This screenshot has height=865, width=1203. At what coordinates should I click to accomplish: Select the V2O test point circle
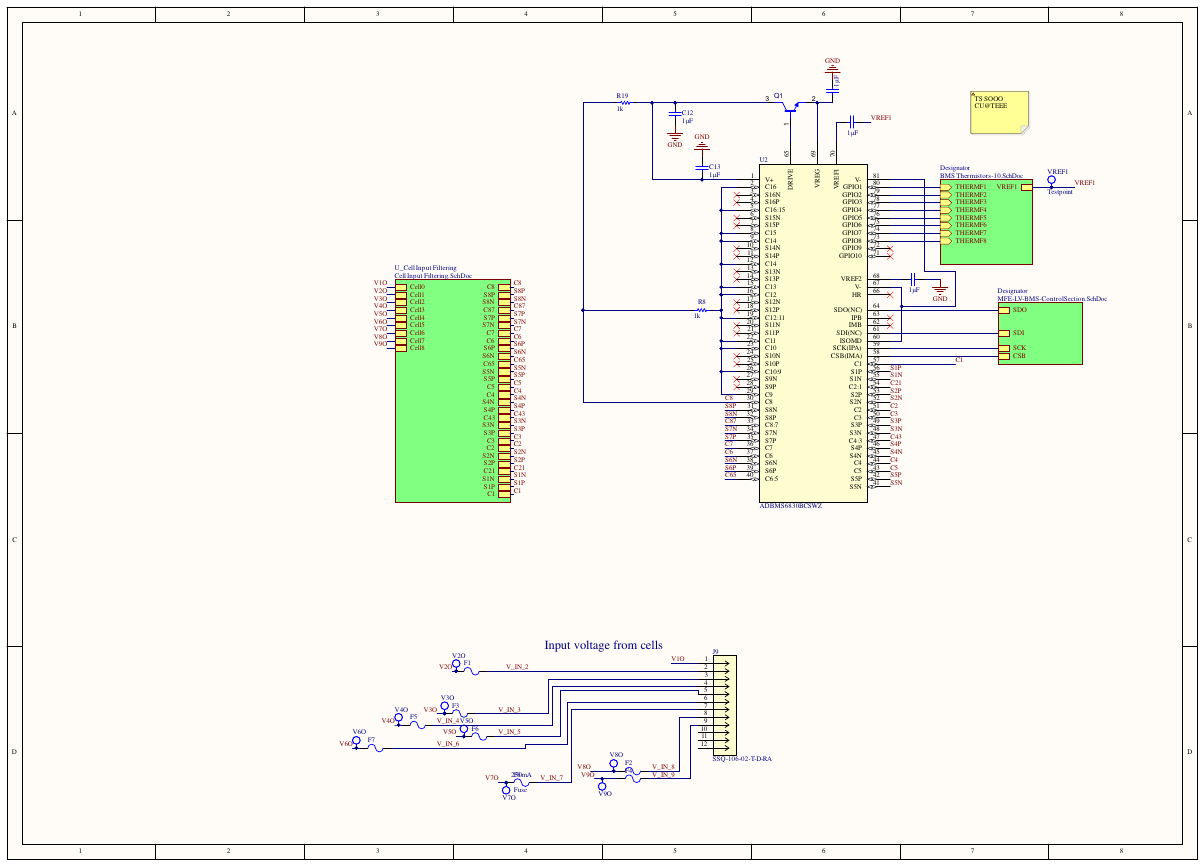(x=456, y=664)
